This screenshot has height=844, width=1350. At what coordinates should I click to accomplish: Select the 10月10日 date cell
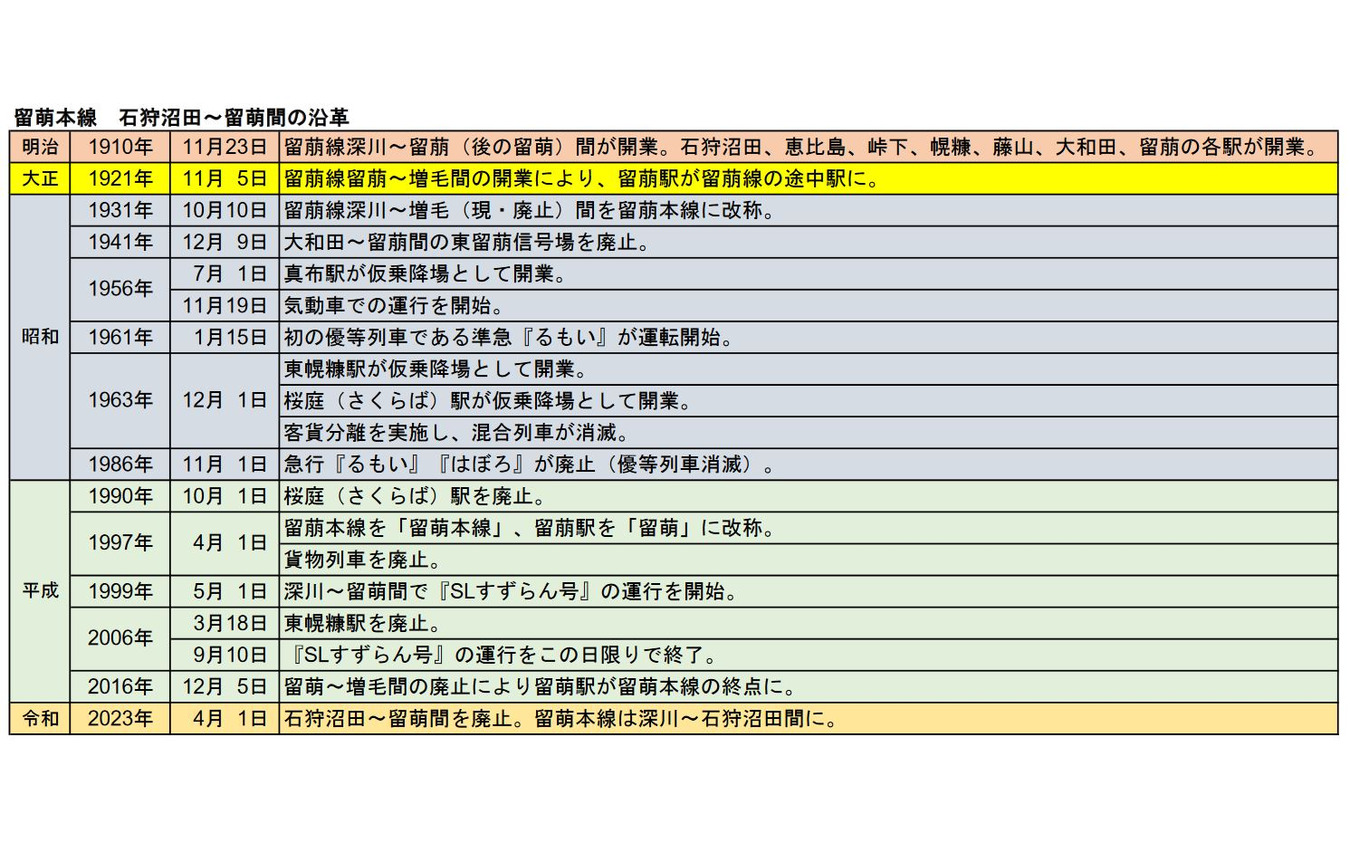click(x=225, y=210)
